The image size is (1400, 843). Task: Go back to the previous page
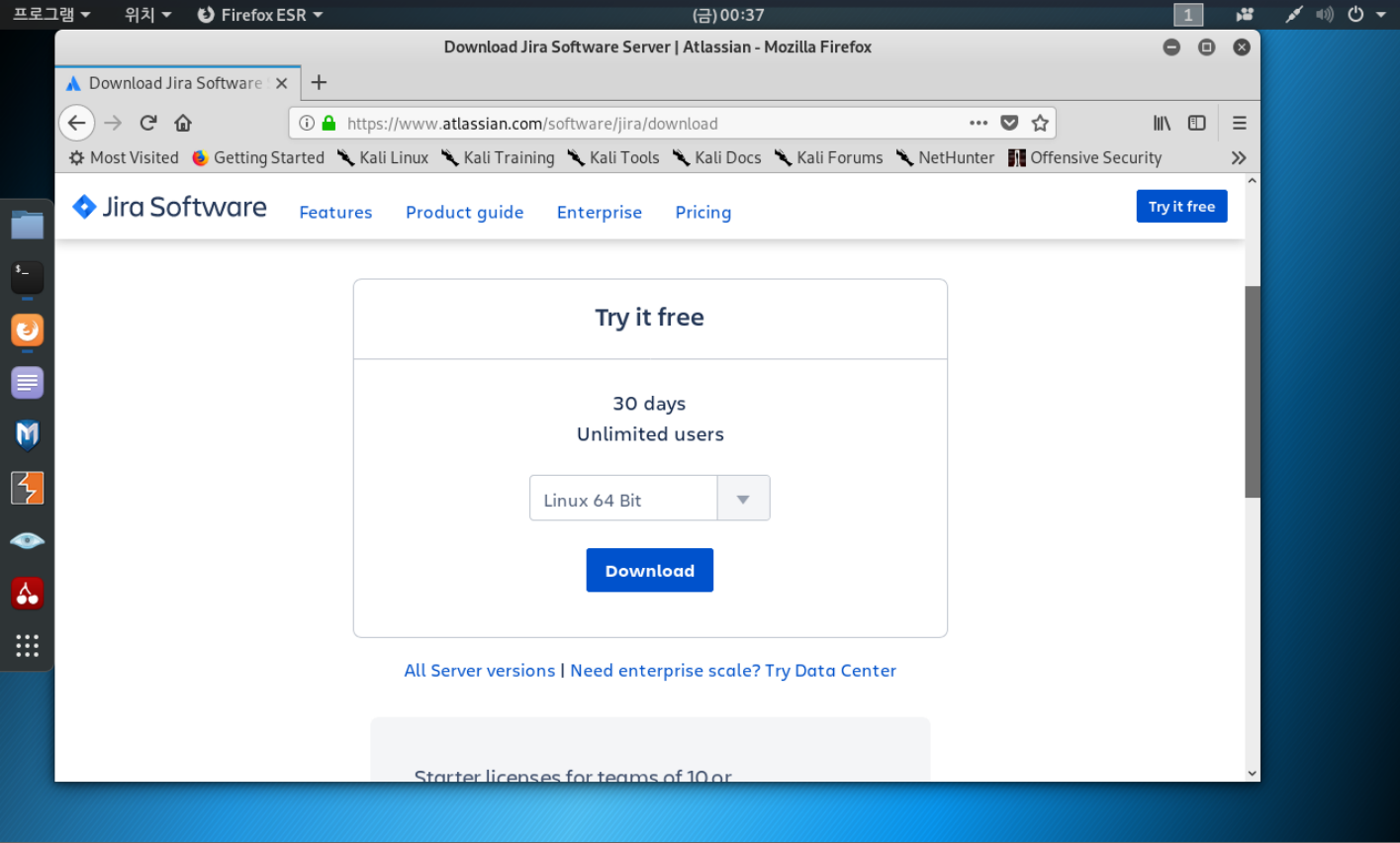[x=76, y=123]
